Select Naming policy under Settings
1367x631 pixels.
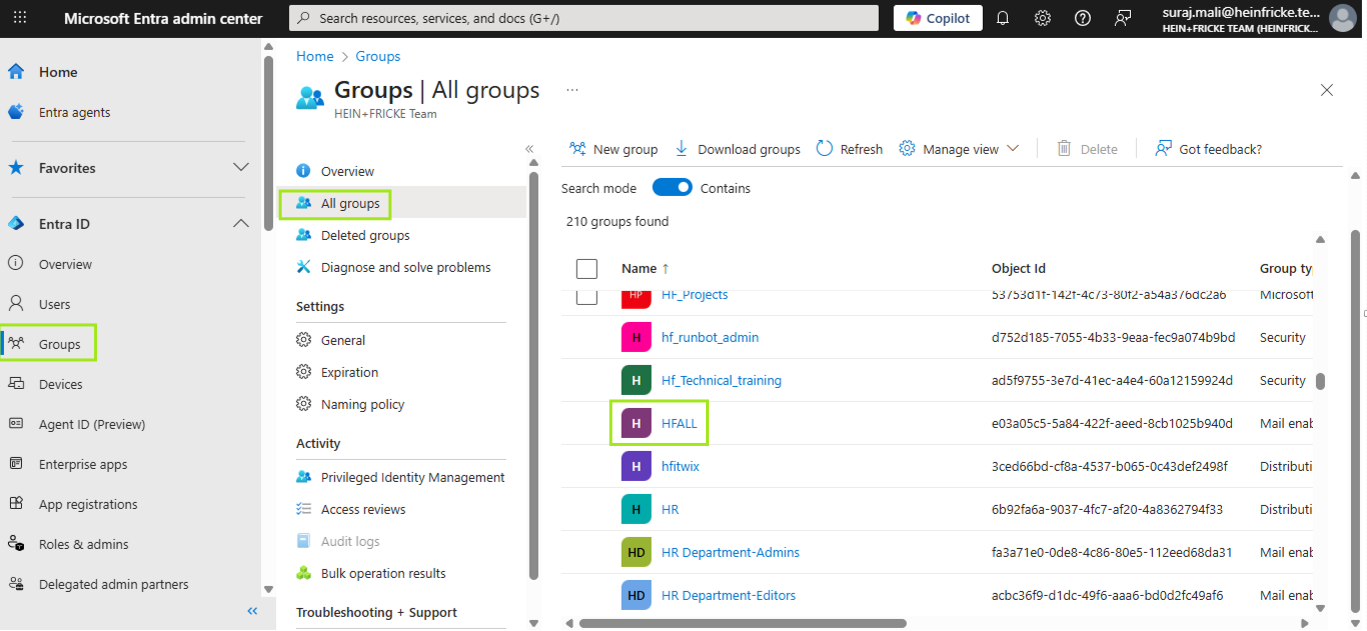point(362,404)
